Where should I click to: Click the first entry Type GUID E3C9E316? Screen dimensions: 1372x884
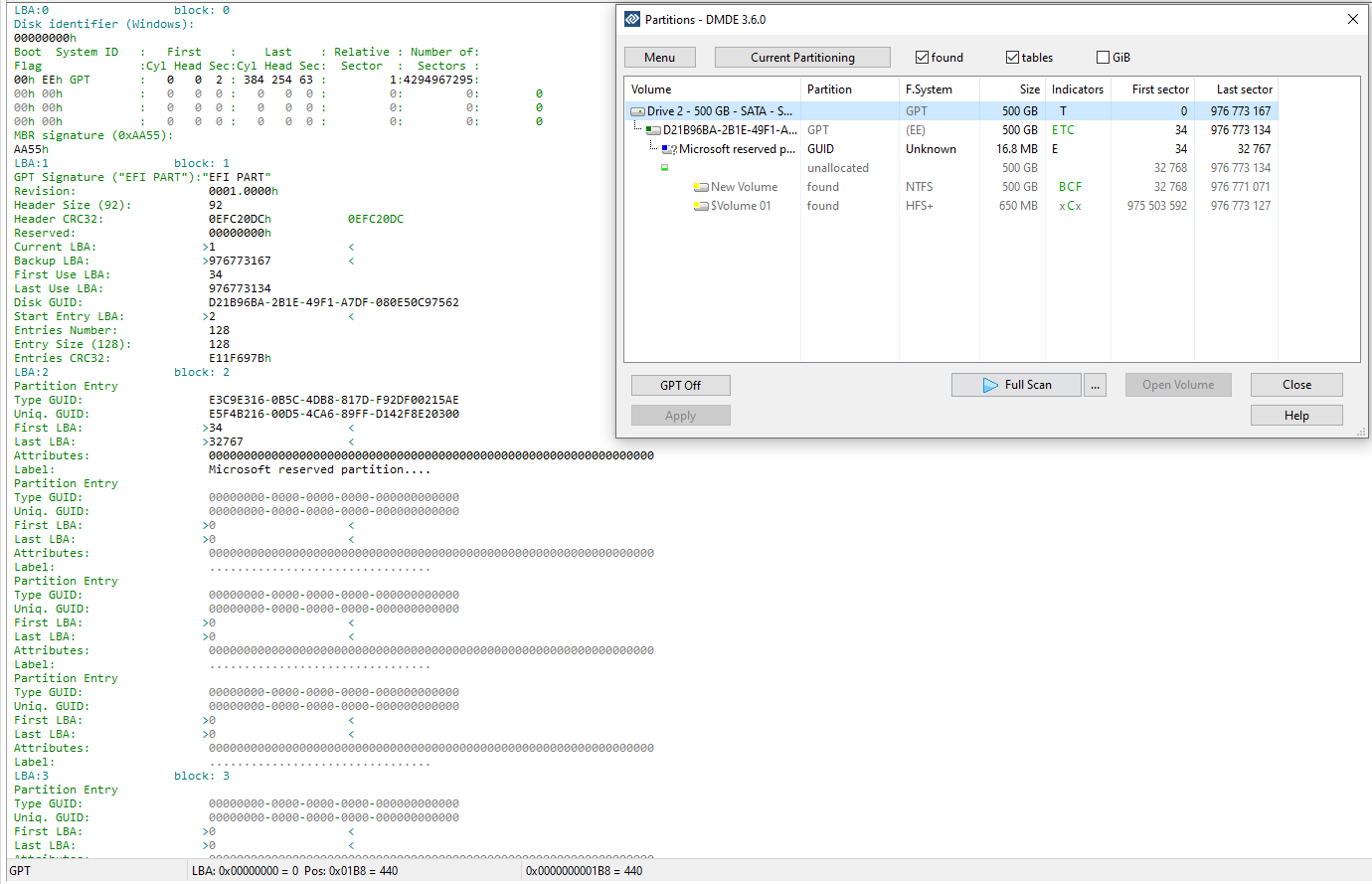tap(334, 400)
